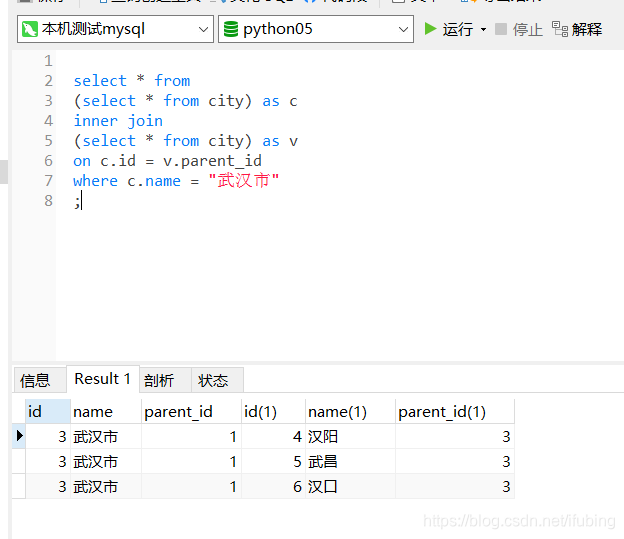
Task: Select the 汉阳 cell
Action: pos(350,437)
